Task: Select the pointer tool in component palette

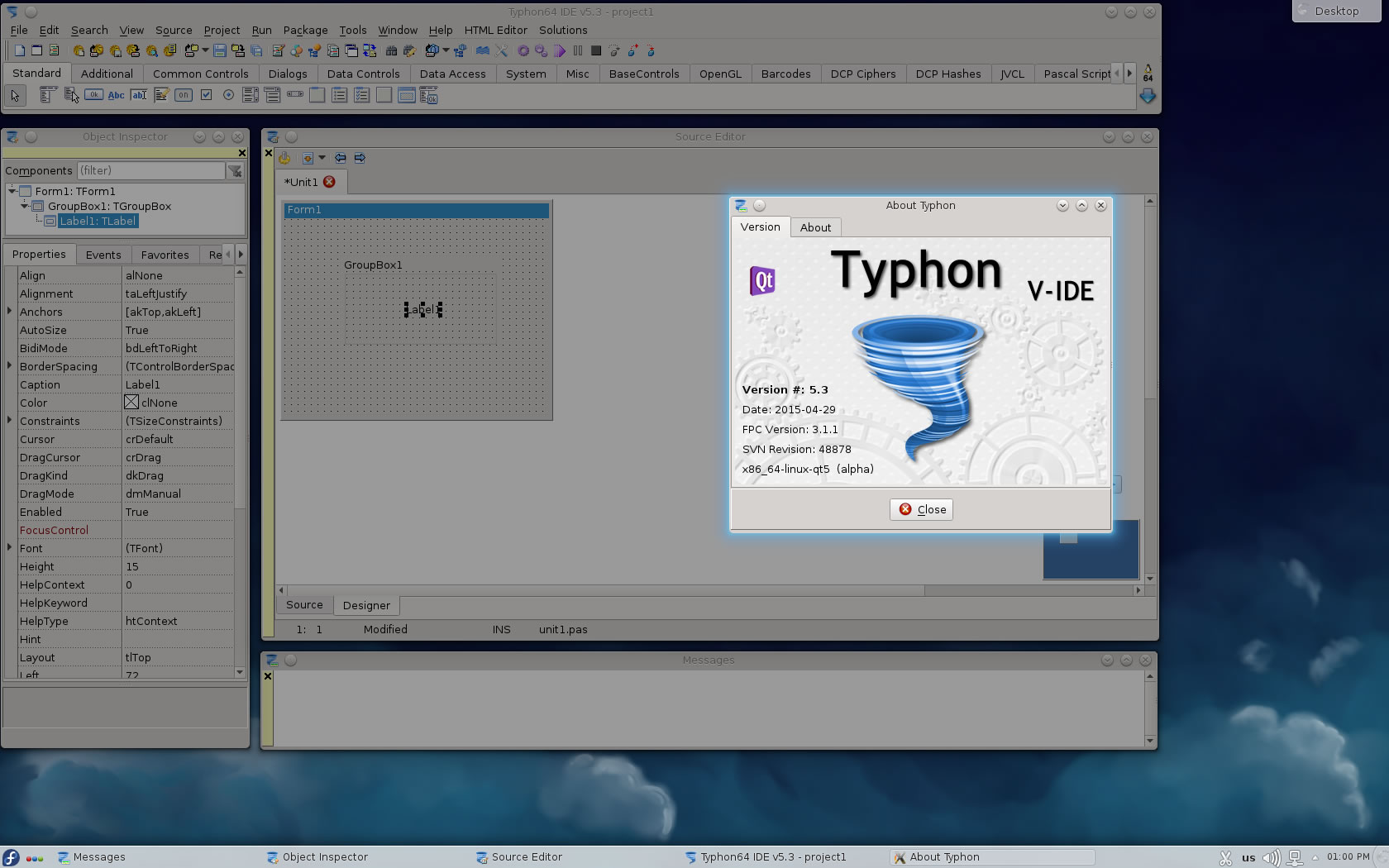Action: point(15,96)
